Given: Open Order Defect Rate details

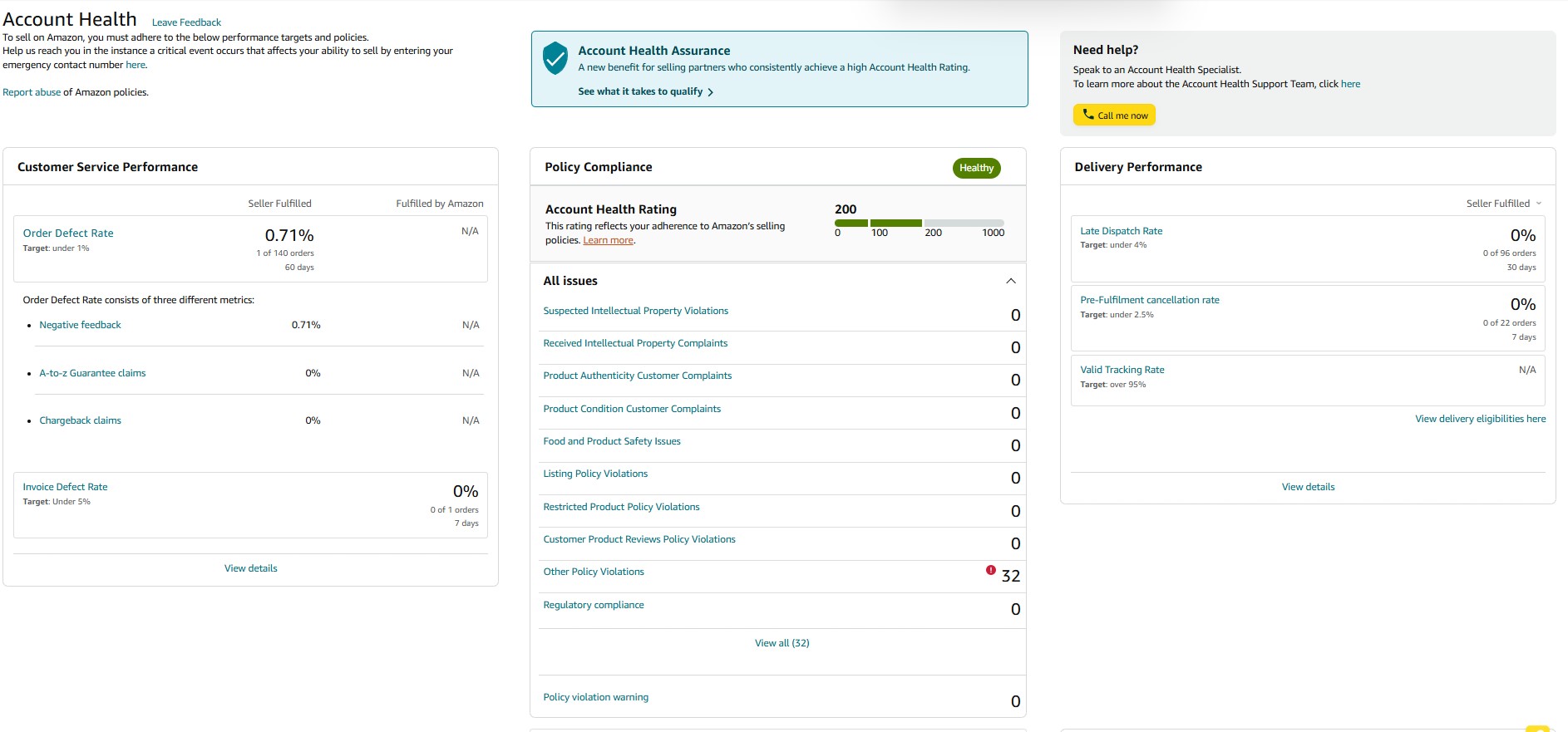Looking at the screenshot, I should click(x=68, y=233).
